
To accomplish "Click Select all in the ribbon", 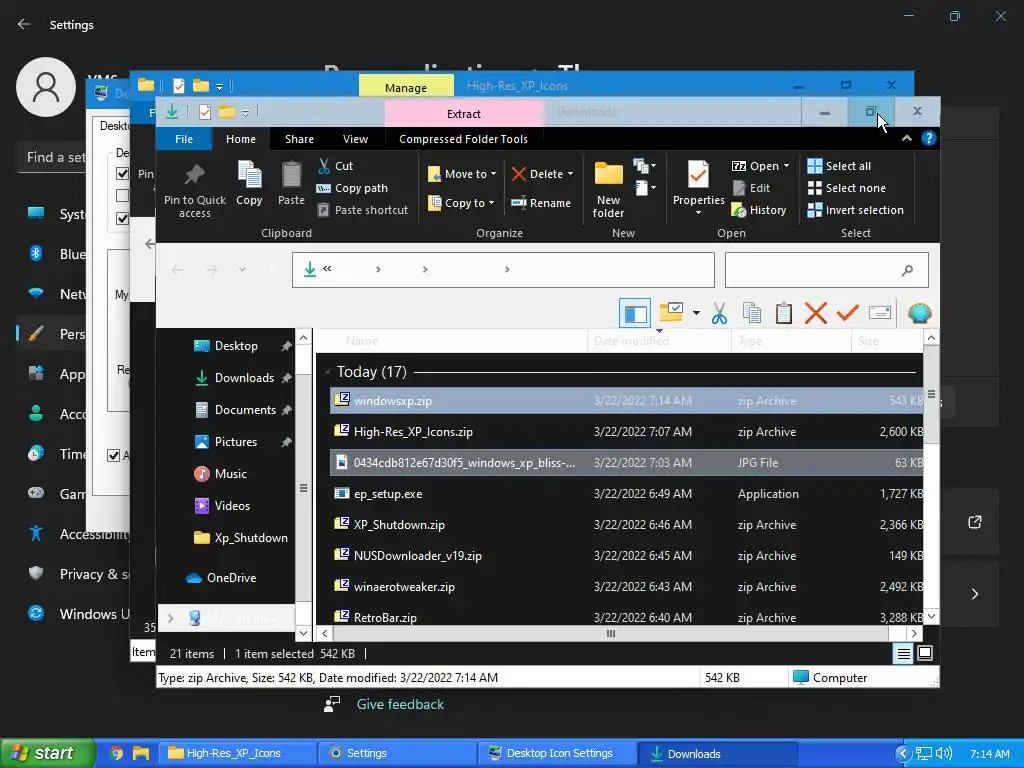I will 839,166.
